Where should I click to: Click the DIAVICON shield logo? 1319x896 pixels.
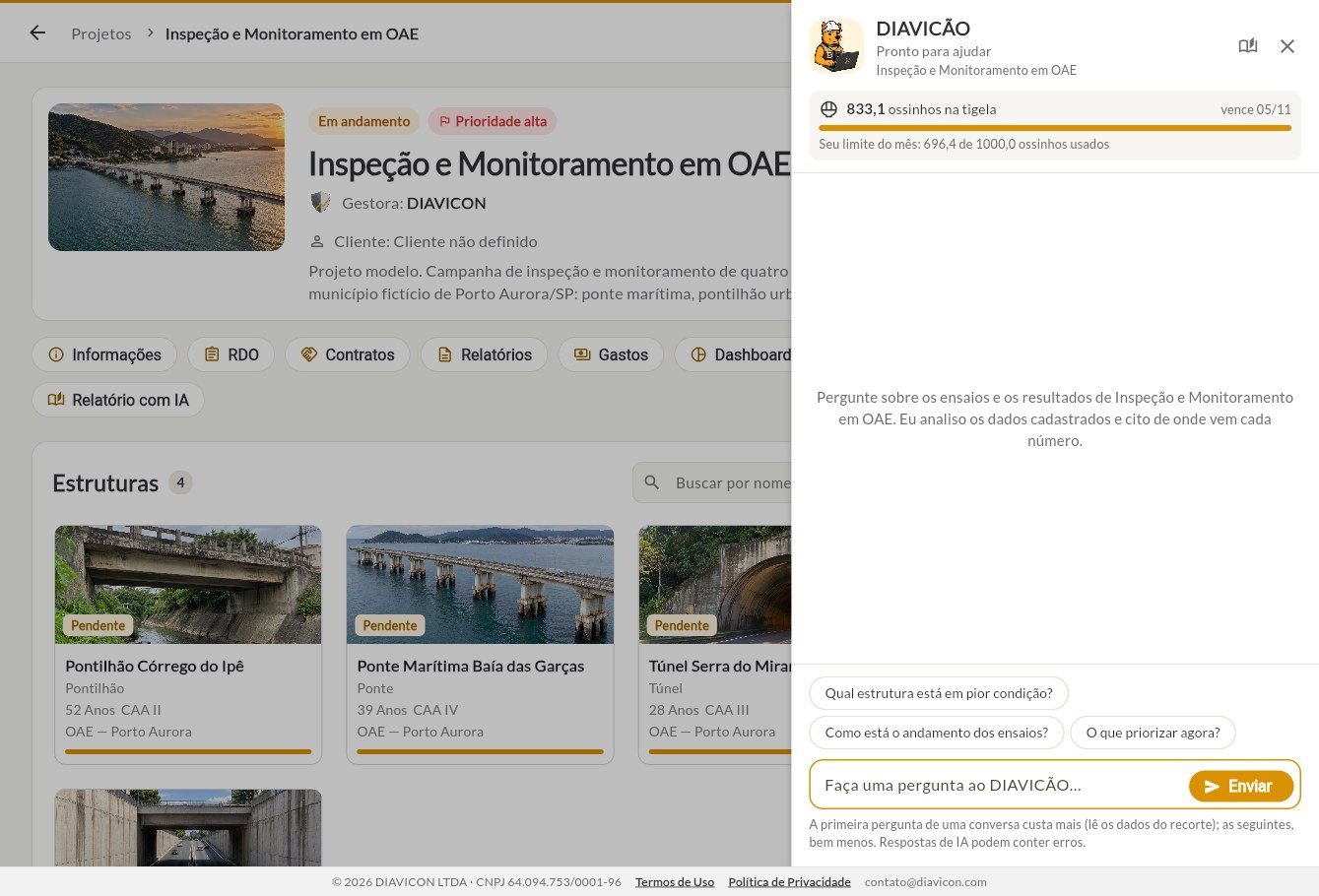point(320,203)
